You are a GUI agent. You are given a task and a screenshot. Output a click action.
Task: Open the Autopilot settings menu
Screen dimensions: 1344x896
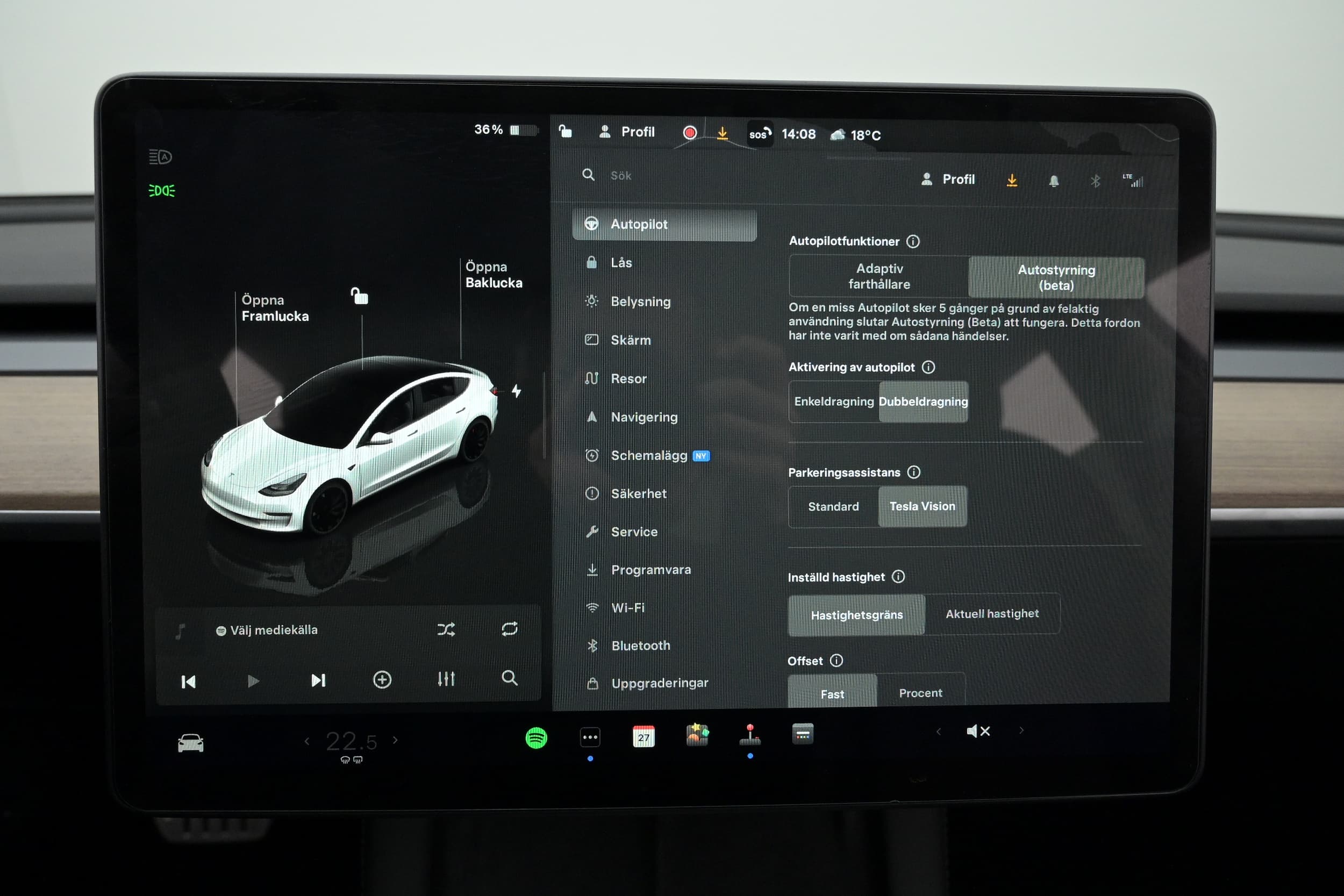tap(664, 225)
